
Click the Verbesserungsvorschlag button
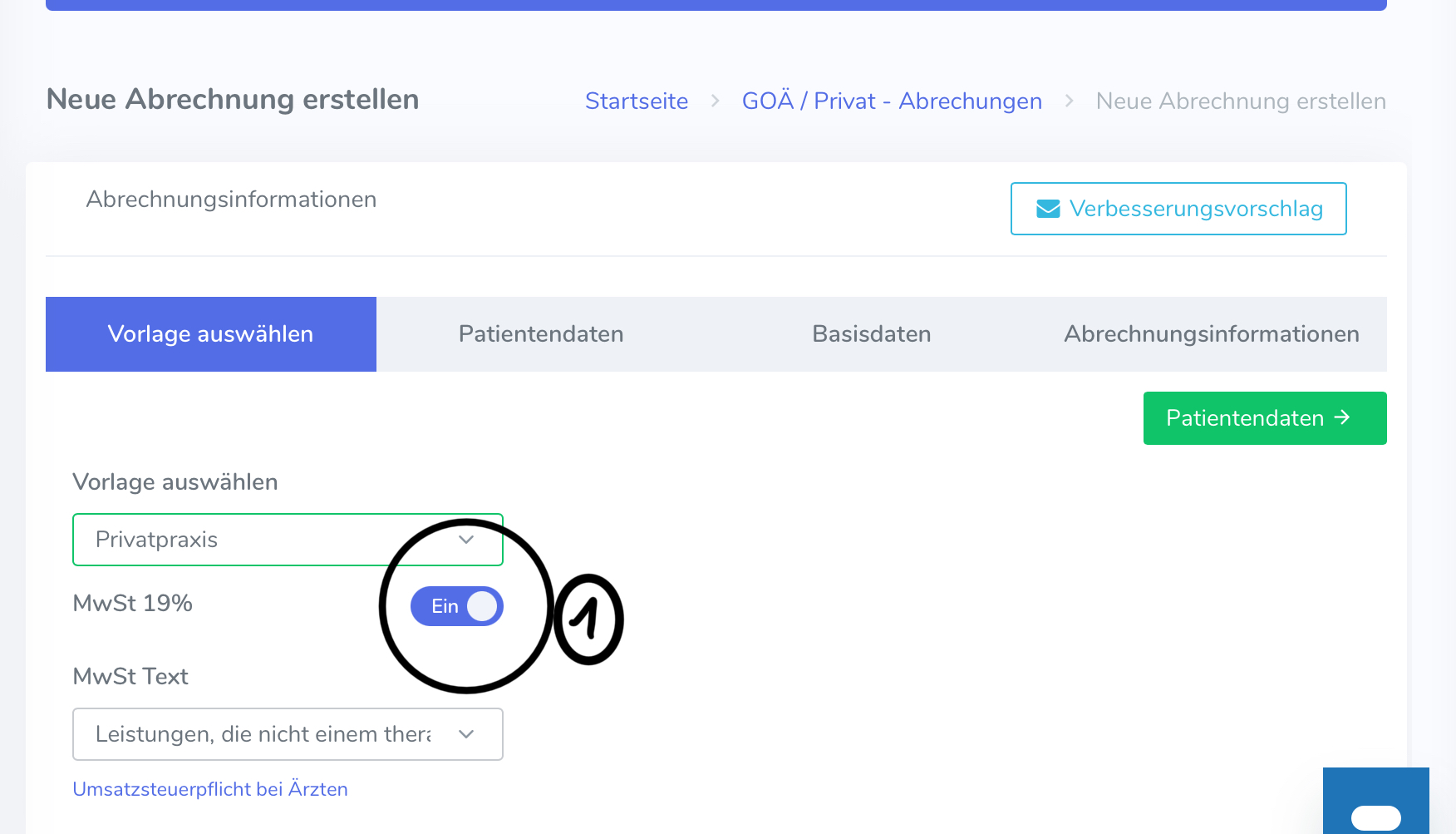coord(1178,209)
